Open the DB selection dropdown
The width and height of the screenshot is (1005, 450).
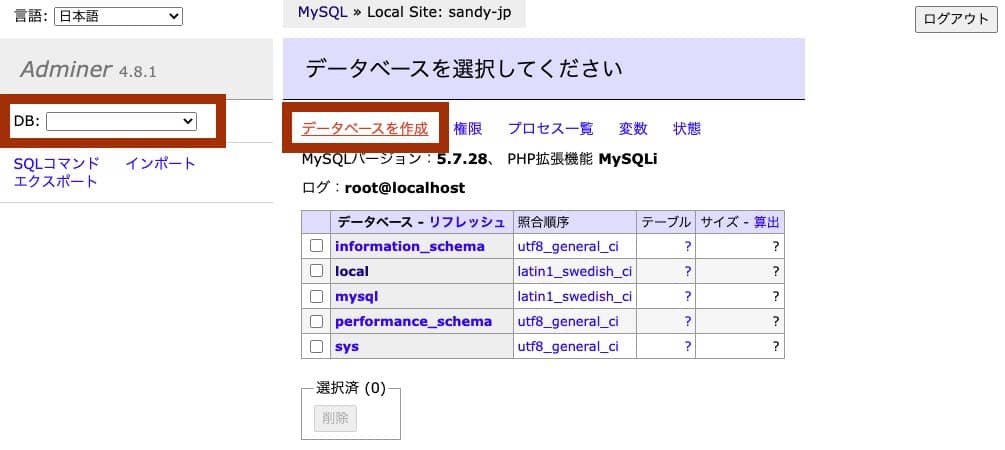pyautogui.click(x=121, y=121)
